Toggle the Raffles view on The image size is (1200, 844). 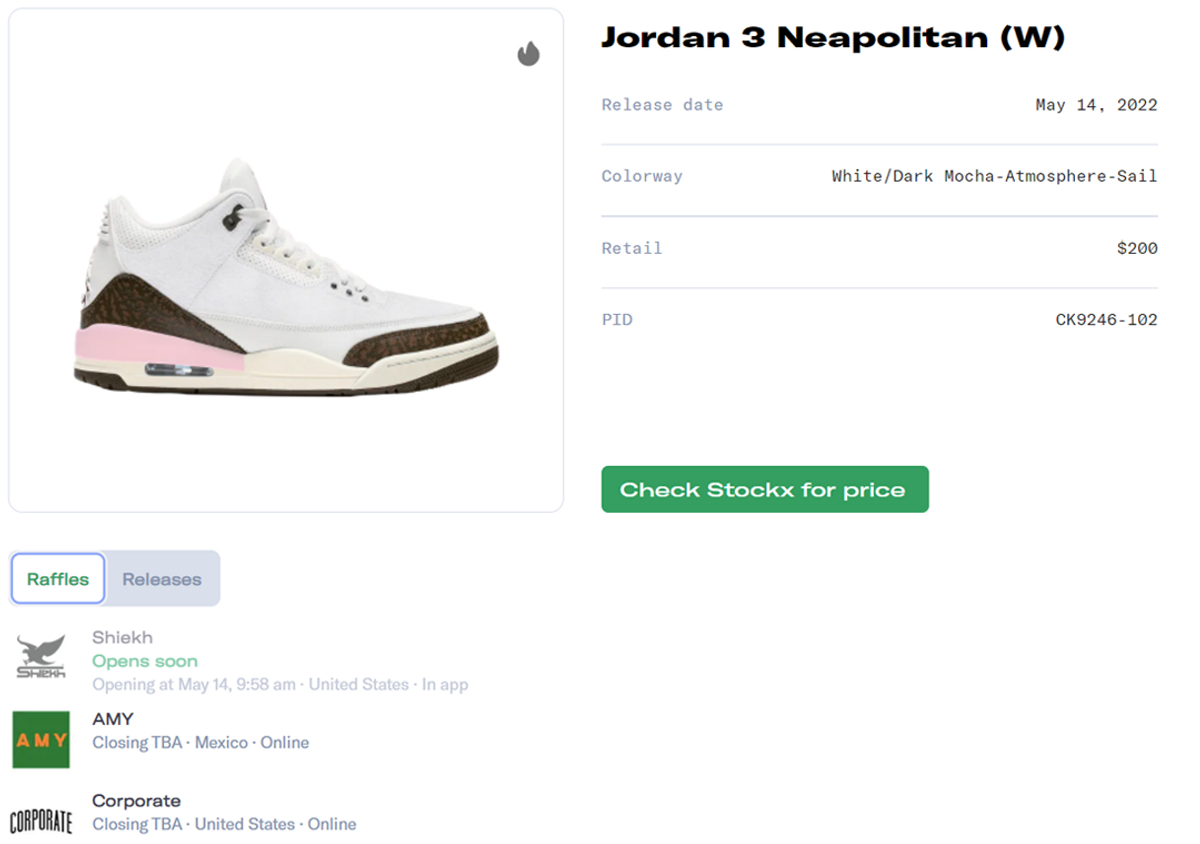point(57,578)
